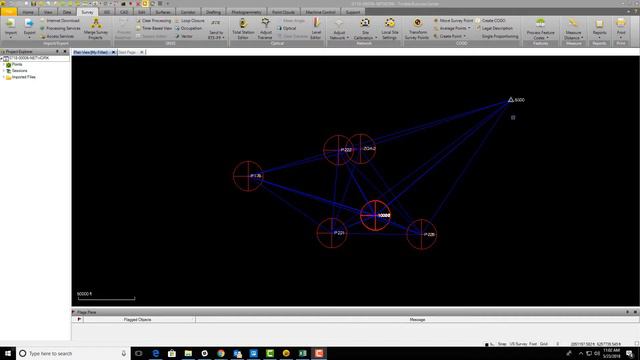Switch to the Drafting ribbon tab
Viewport: 640px width, 360px height.
(x=213, y=12)
